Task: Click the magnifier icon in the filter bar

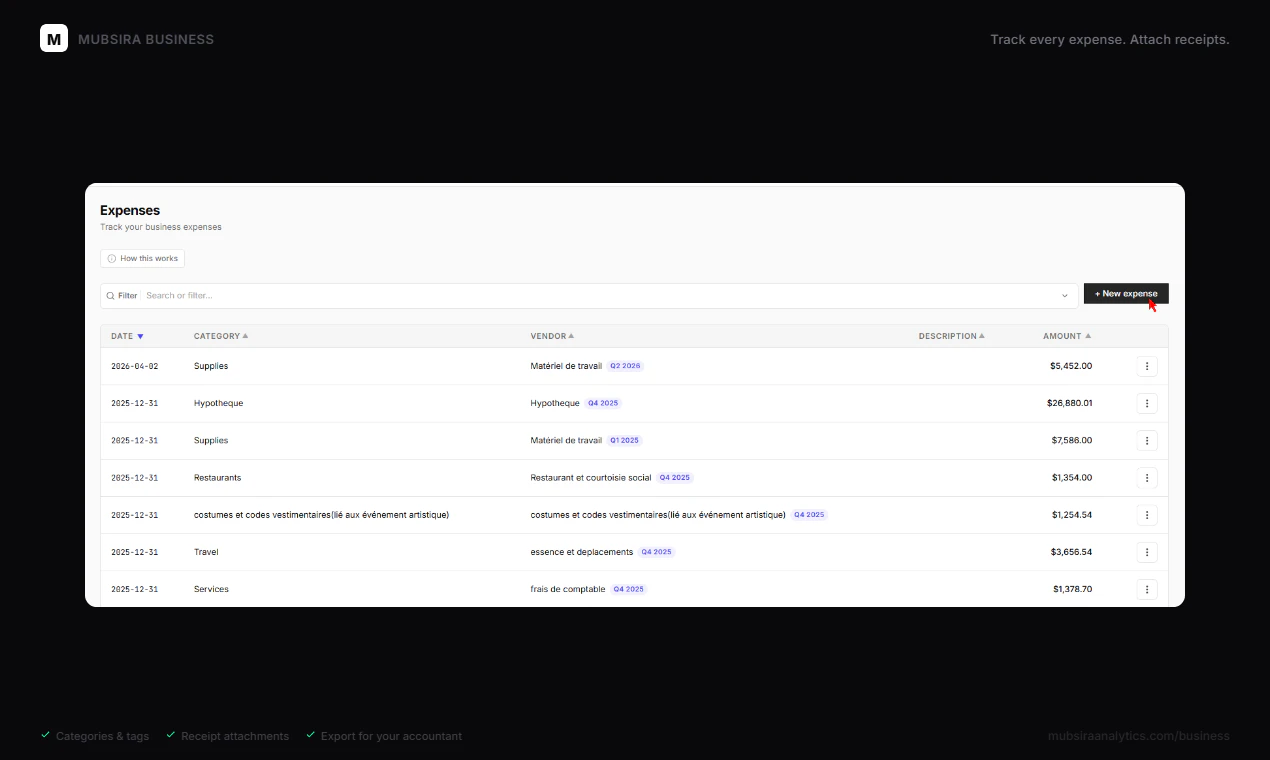Action: click(x=110, y=295)
